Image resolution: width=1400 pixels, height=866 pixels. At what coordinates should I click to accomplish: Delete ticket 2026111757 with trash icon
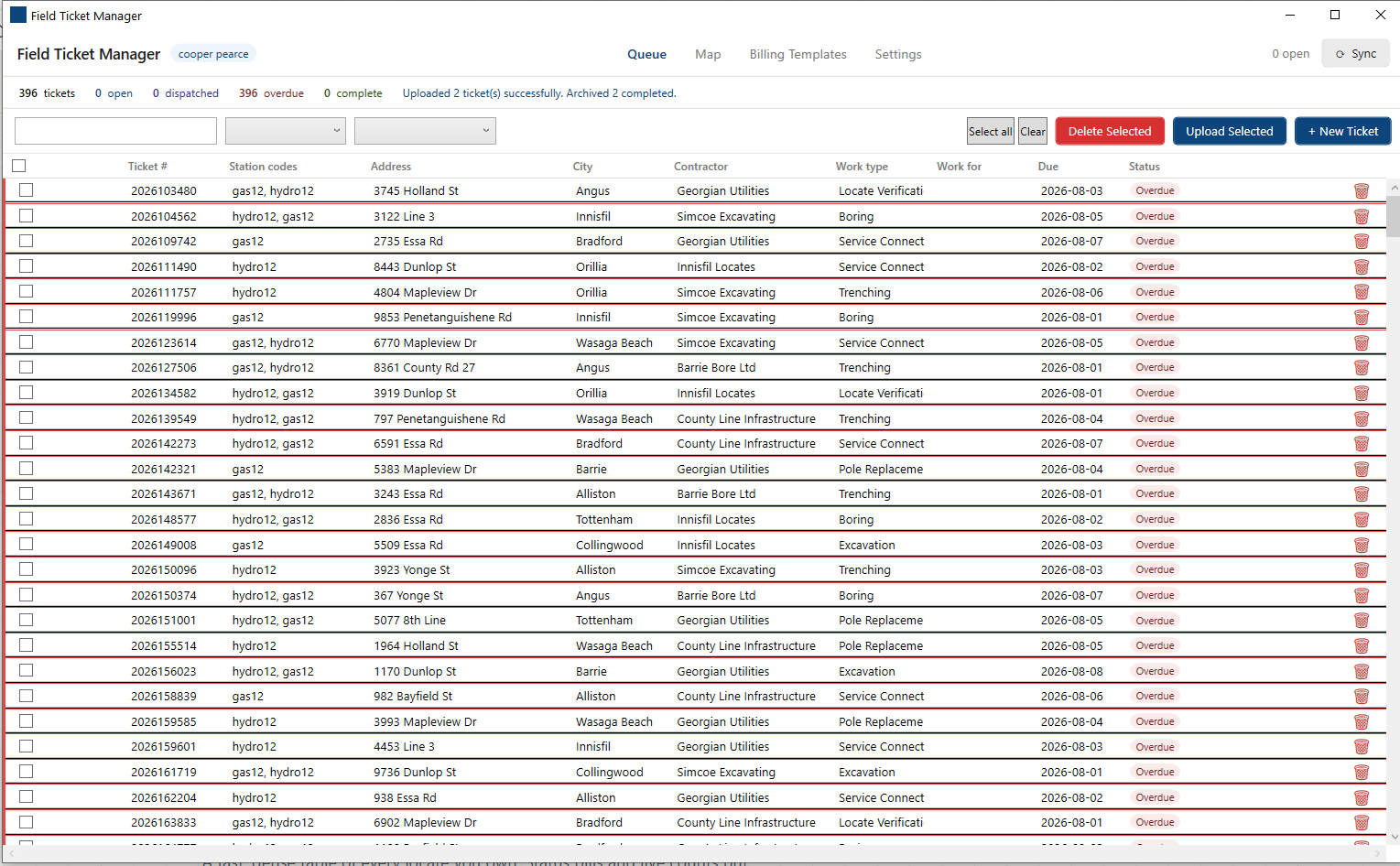1362,292
